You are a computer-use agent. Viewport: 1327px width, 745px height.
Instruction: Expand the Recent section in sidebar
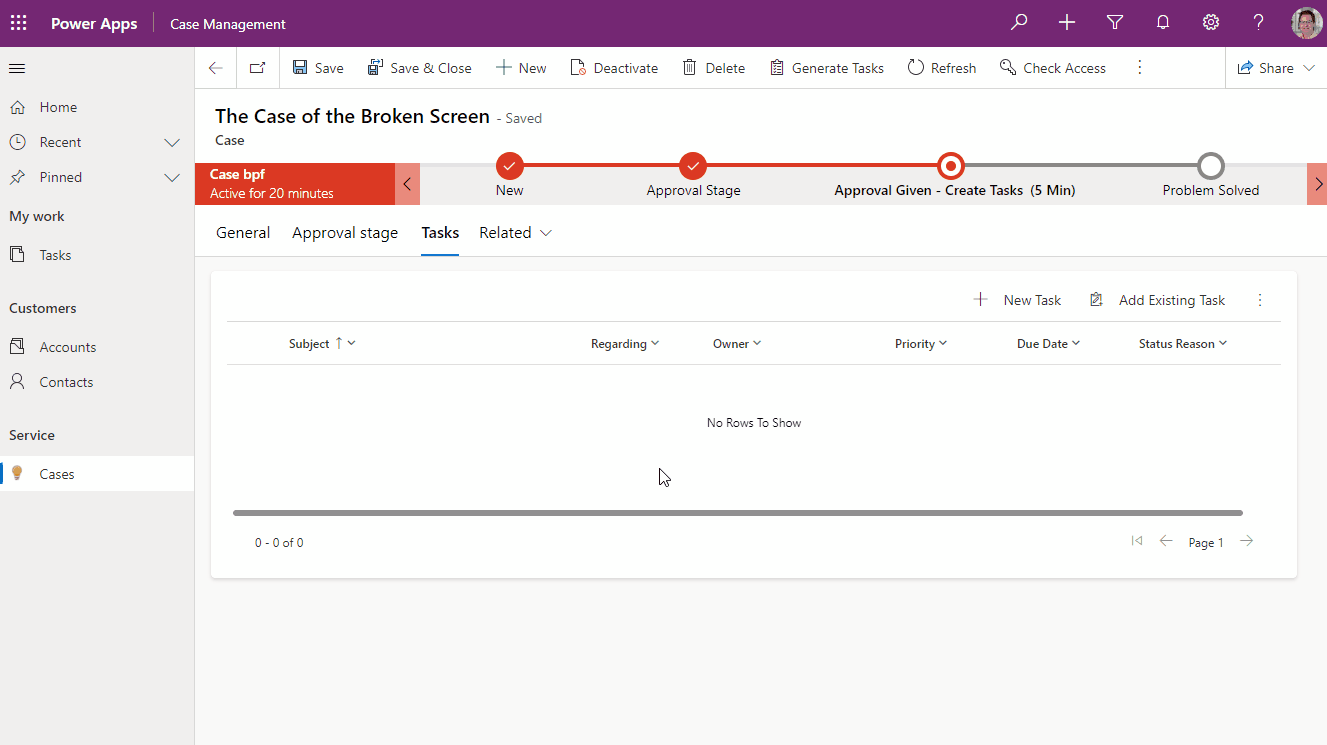170,141
